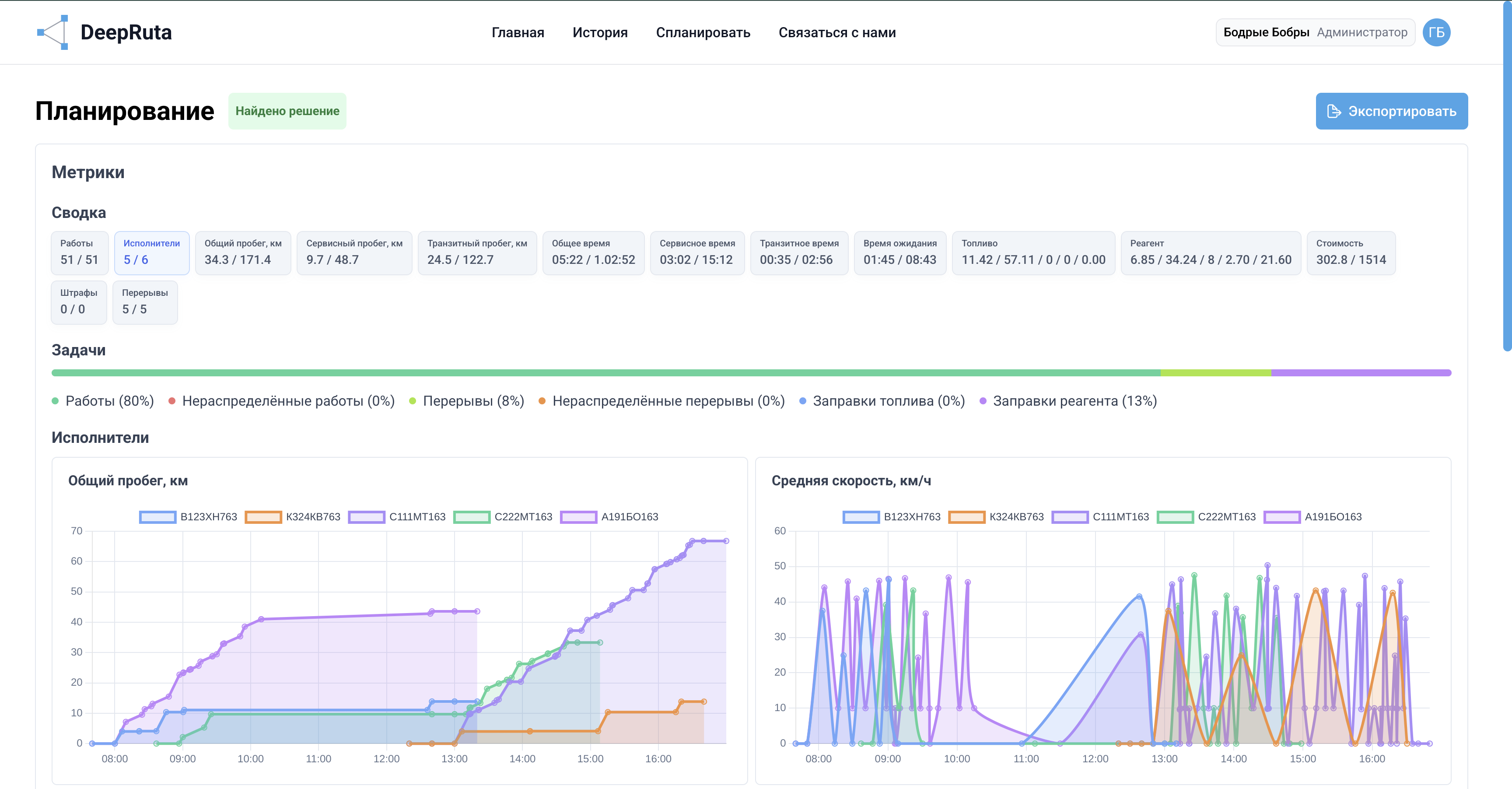Select the Перерывы 5 / 5 card
This screenshot has height=789, width=1512.
[145, 302]
